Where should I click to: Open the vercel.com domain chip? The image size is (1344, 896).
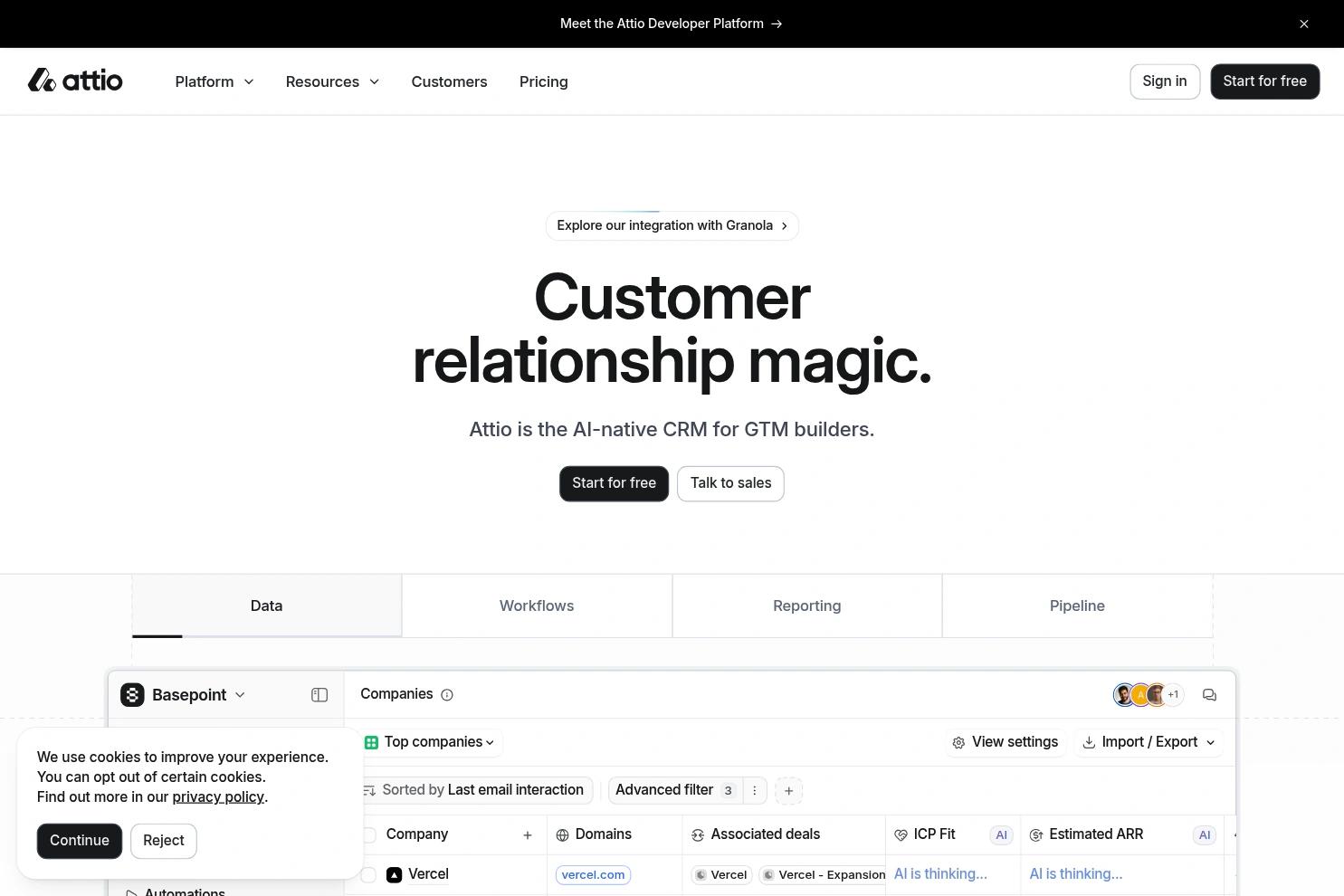point(593,875)
